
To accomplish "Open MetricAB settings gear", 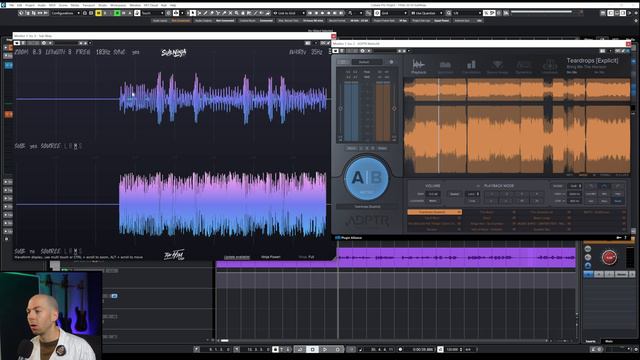I will point(391,62).
